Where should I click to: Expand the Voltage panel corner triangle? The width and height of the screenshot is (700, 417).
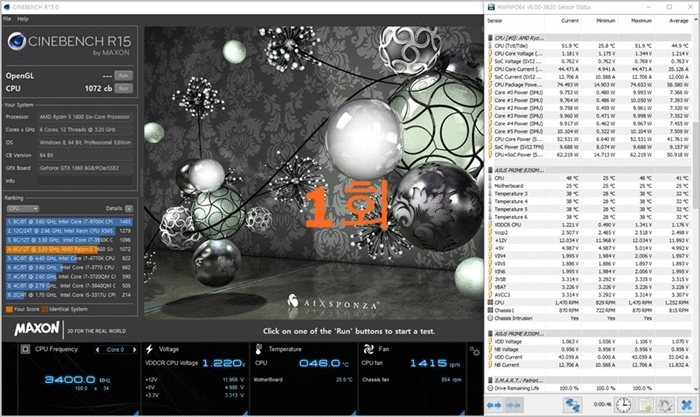(246, 413)
